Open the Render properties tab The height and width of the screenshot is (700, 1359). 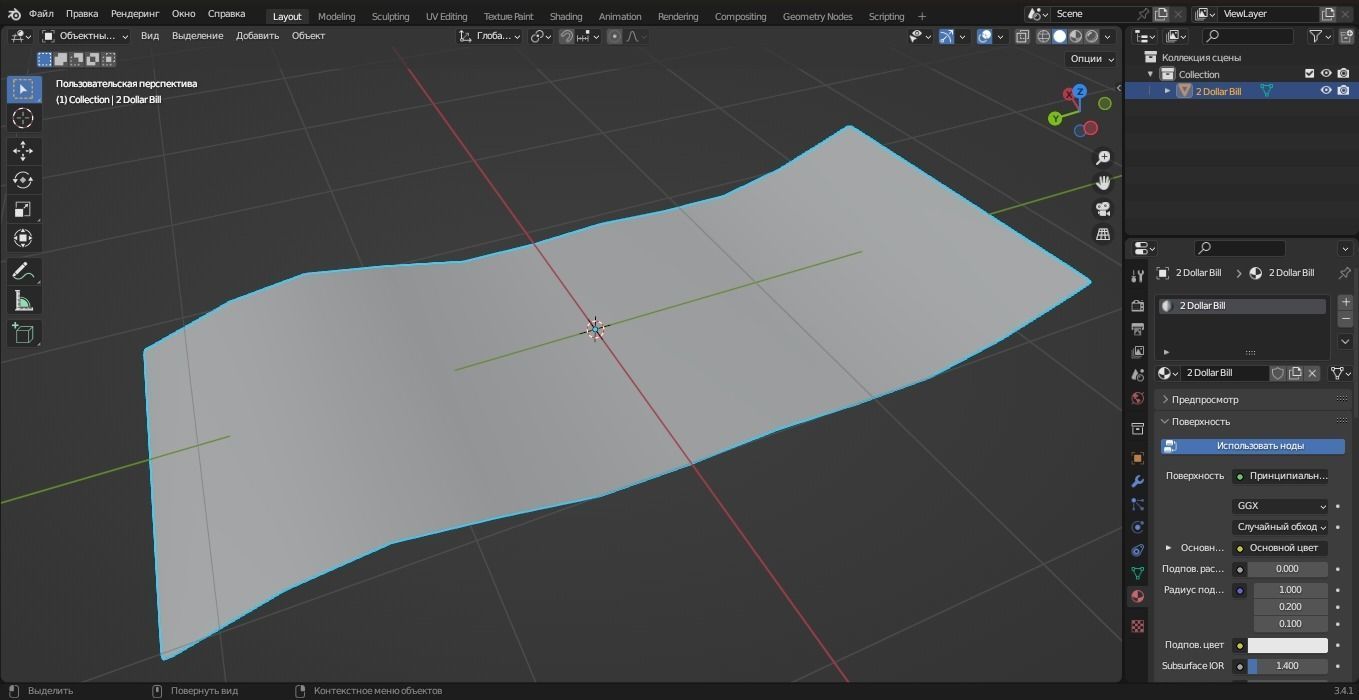[x=1137, y=305]
